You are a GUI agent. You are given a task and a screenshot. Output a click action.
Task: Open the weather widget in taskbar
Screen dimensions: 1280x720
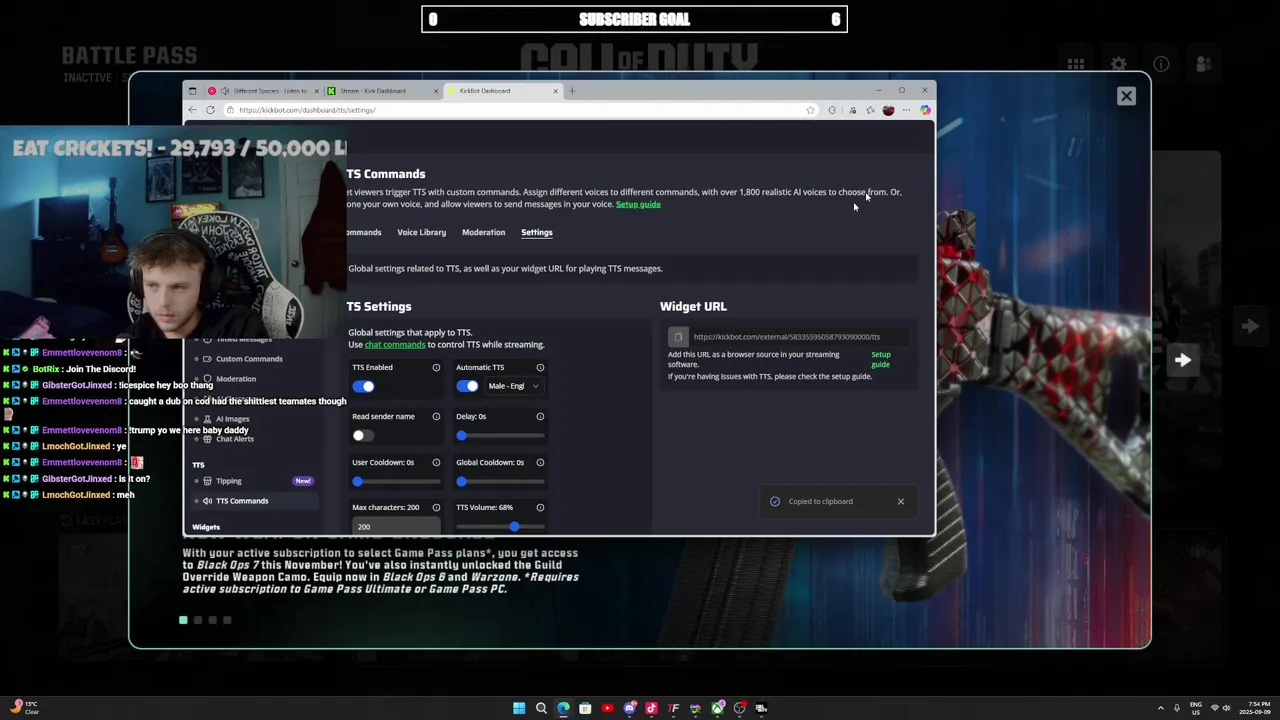pos(22,708)
